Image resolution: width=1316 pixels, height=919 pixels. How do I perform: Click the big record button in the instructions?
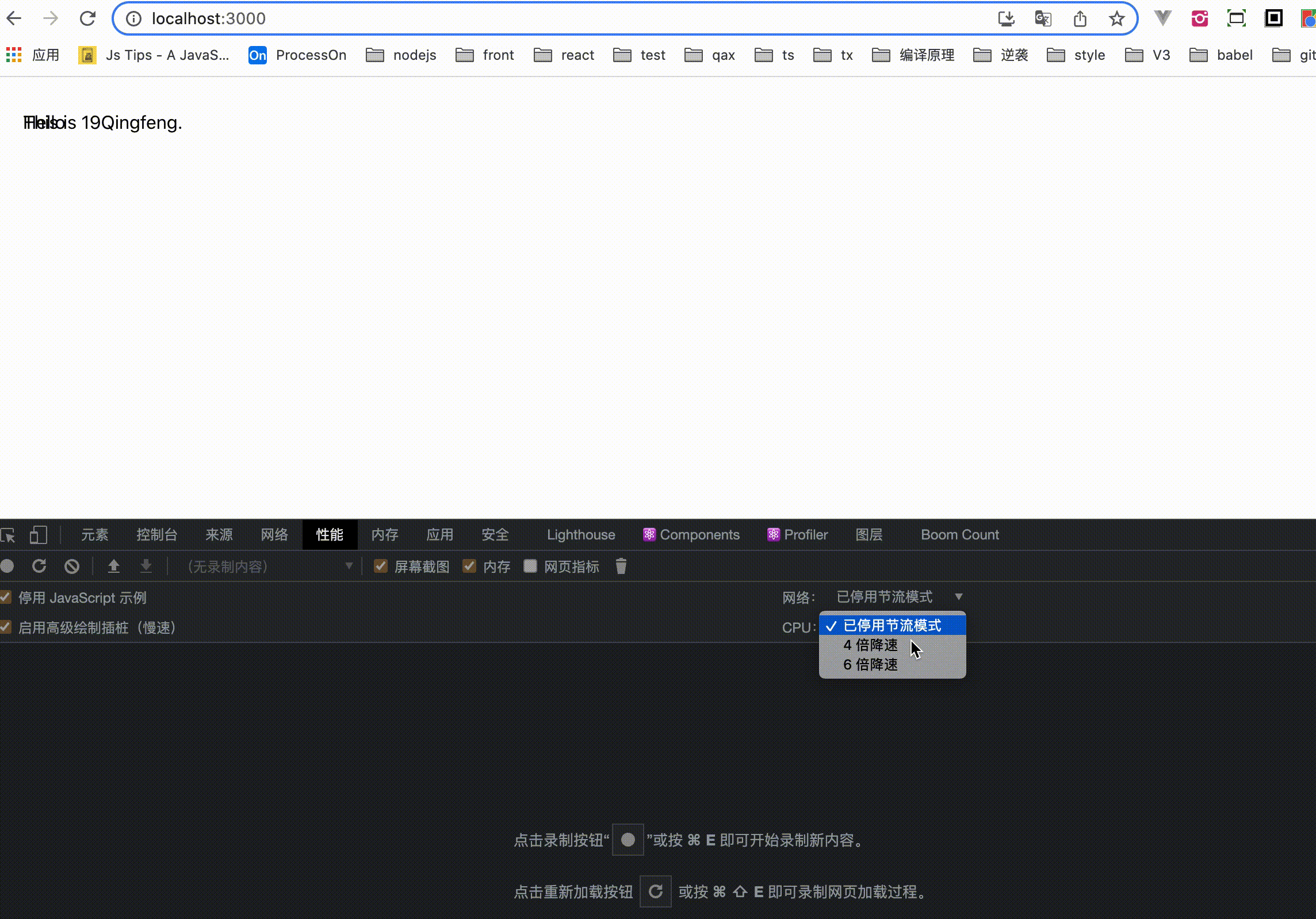(628, 840)
